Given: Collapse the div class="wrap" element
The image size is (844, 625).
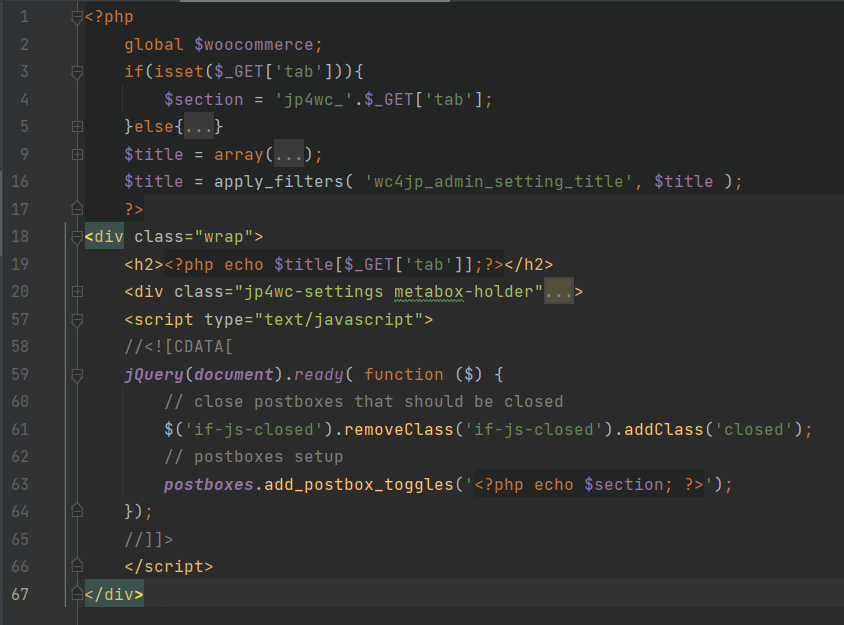Looking at the screenshot, I should pyautogui.click(x=77, y=237).
